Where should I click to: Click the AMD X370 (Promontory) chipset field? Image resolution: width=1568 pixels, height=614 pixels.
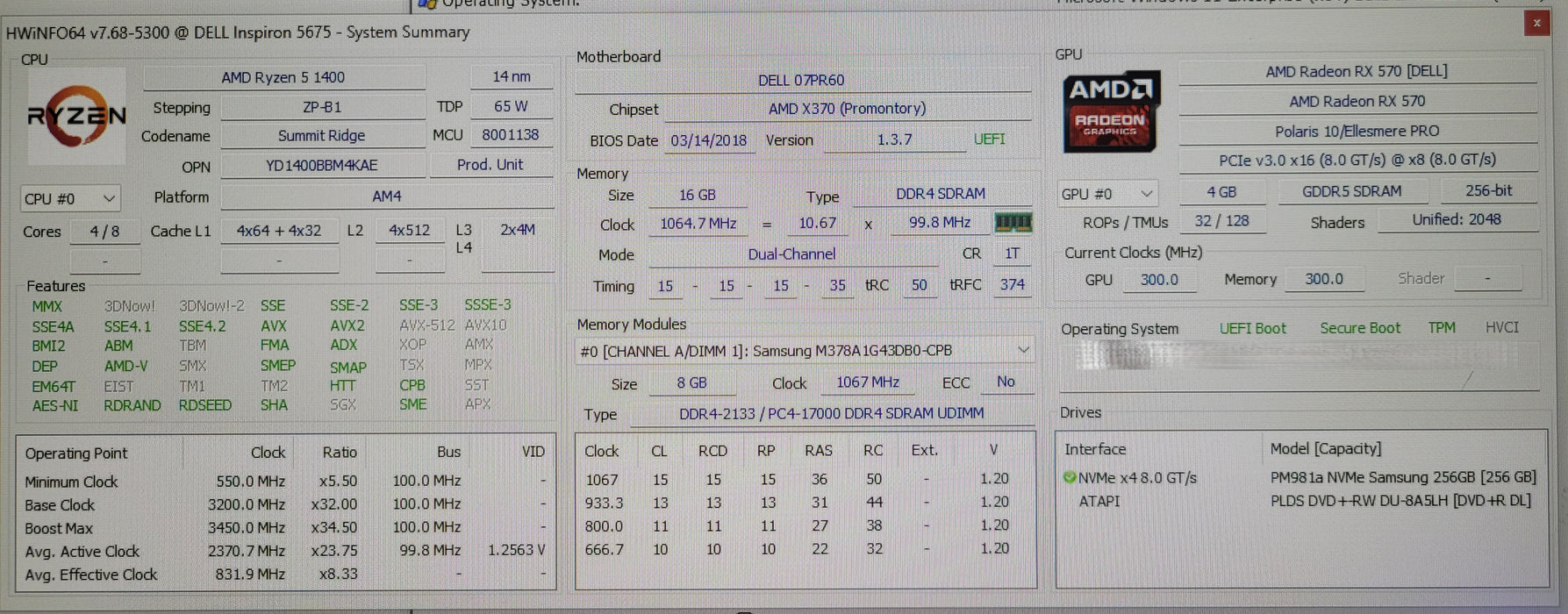848,109
